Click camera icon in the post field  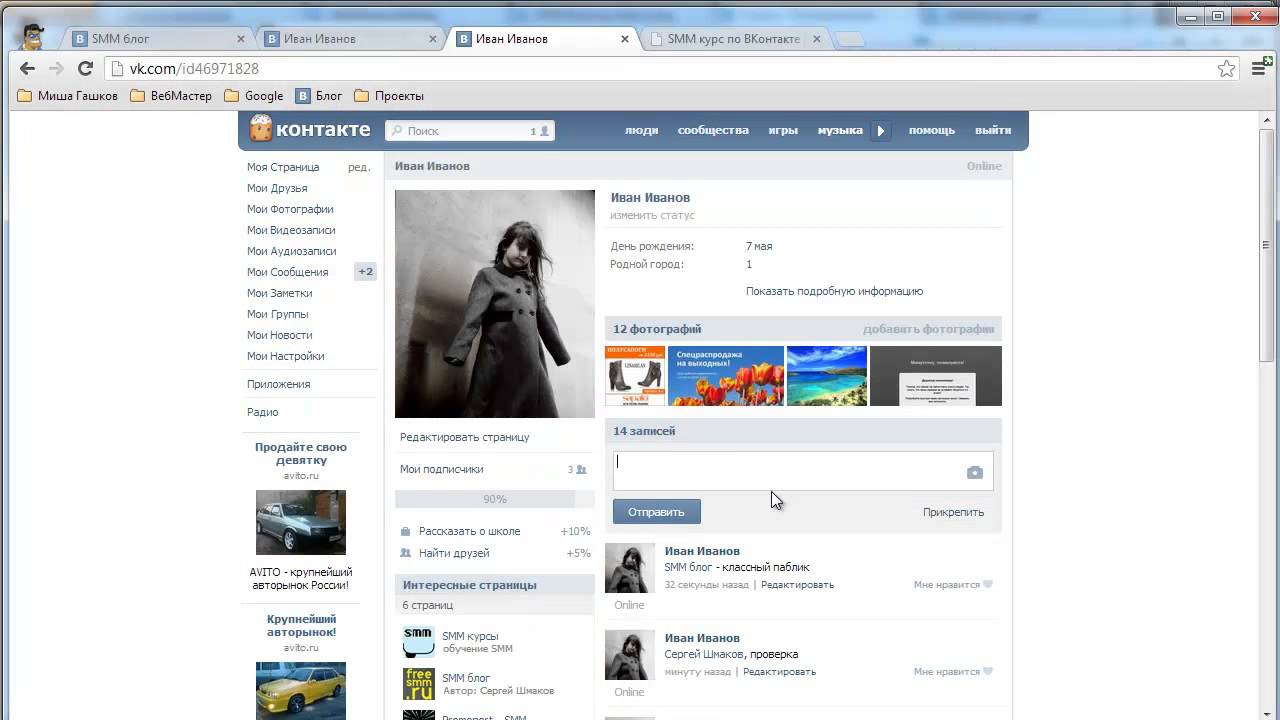point(974,472)
